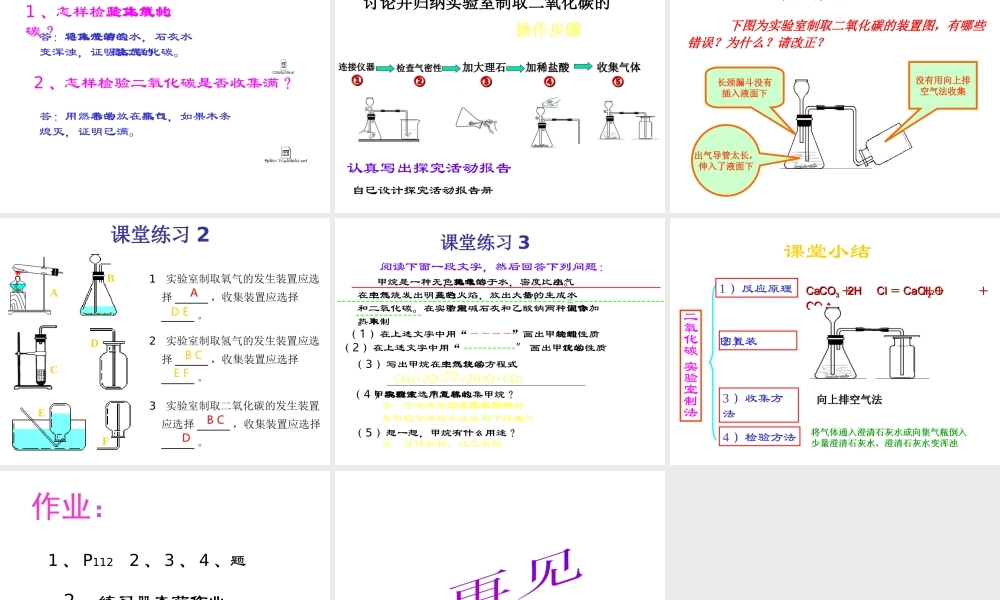
Task: Click apparatus B conical flask with funnel
Action: tap(98, 285)
